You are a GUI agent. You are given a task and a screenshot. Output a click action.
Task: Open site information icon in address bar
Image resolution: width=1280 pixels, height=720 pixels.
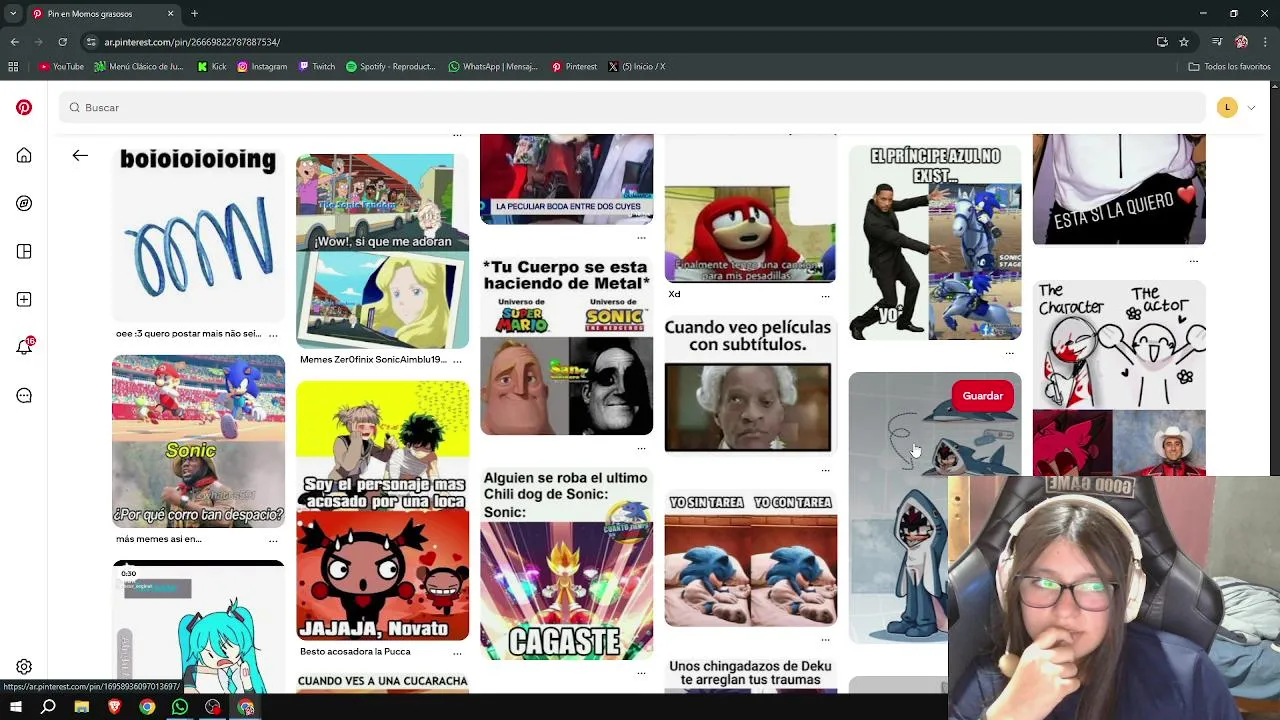click(91, 42)
